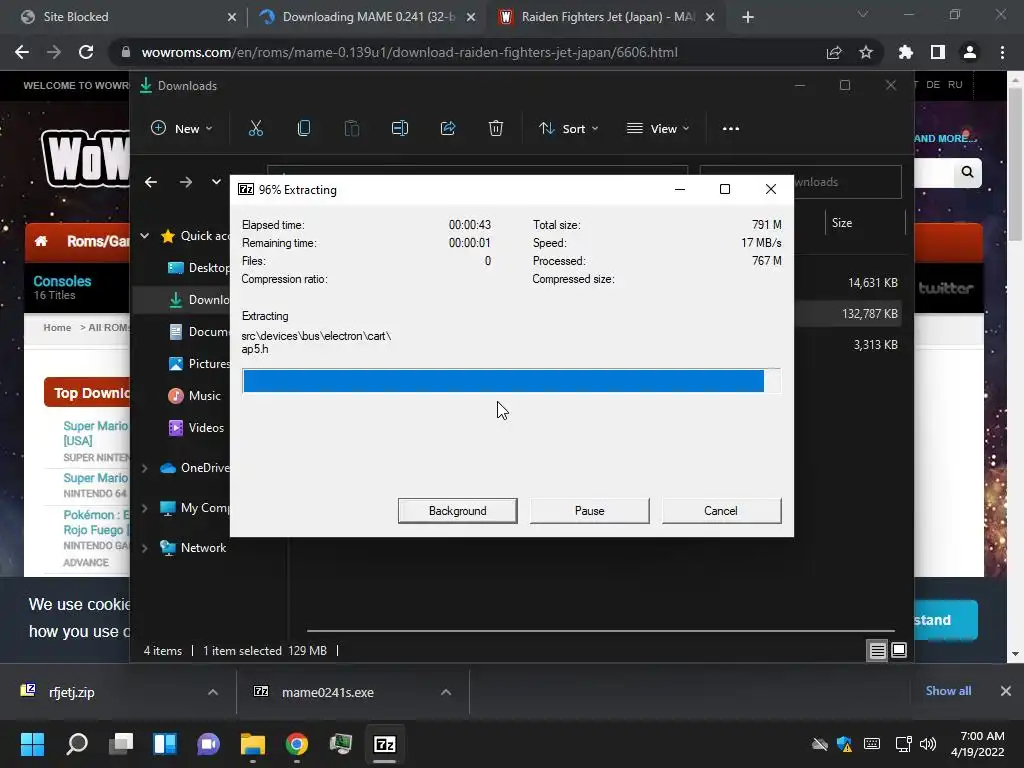
Task: Expand the My Computer tree node
Action: pos(145,508)
